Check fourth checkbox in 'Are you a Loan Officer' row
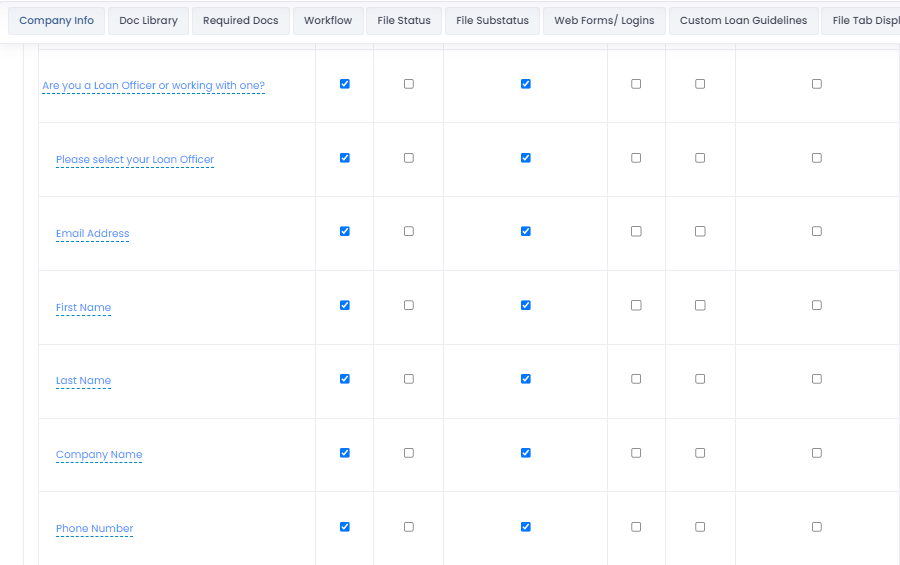Screen dimensions: 900x565 (x=636, y=84)
